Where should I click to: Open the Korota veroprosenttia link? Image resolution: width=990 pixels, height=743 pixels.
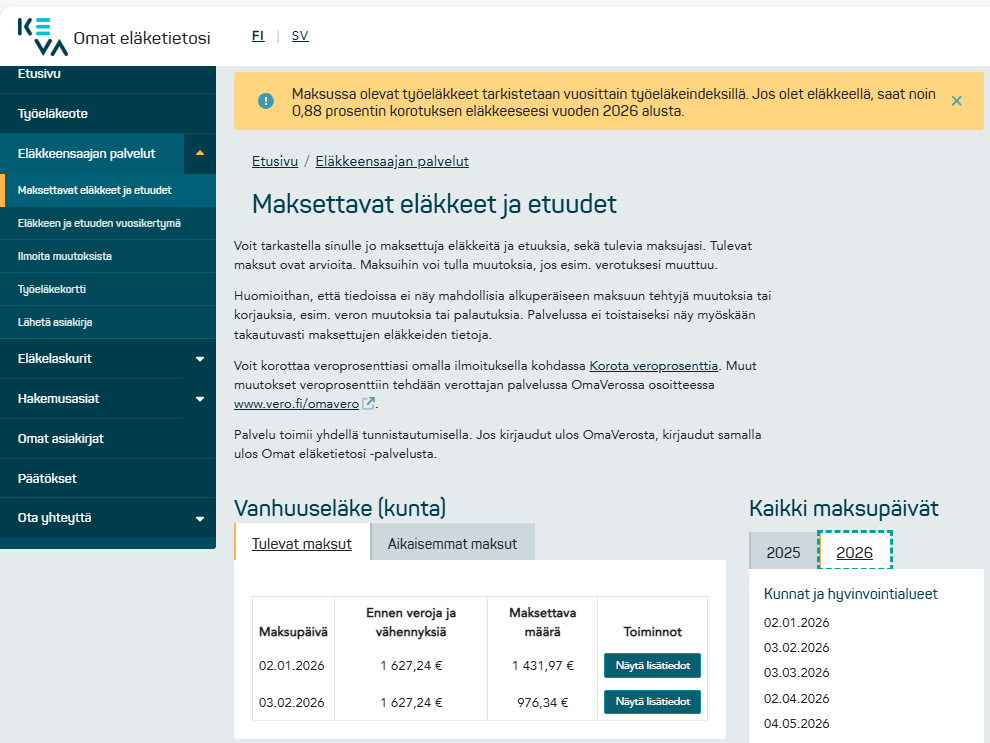click(x=652, y=366)
